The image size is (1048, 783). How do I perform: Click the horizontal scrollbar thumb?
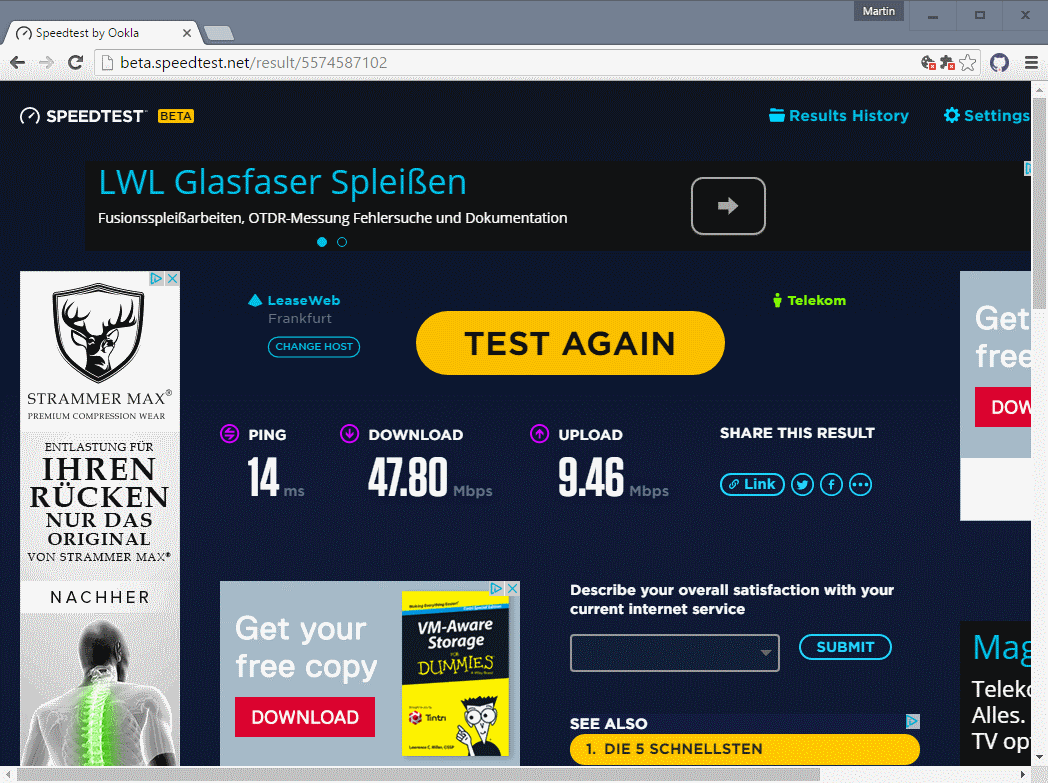tap(417, 775)
